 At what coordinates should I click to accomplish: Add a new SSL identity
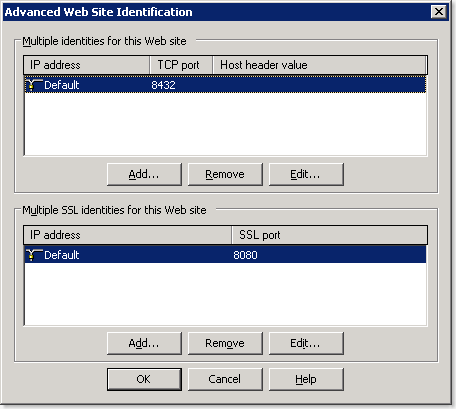coord(144,343)
